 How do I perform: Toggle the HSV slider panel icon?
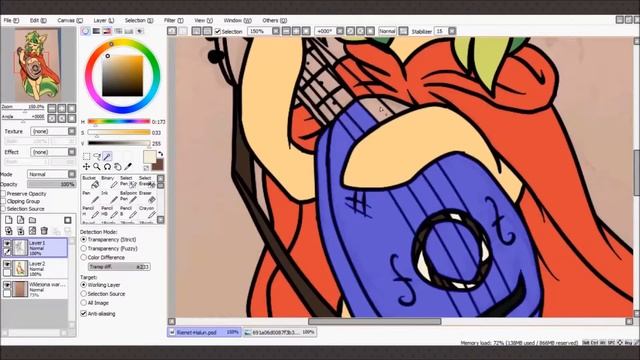(x=107, y=31)
